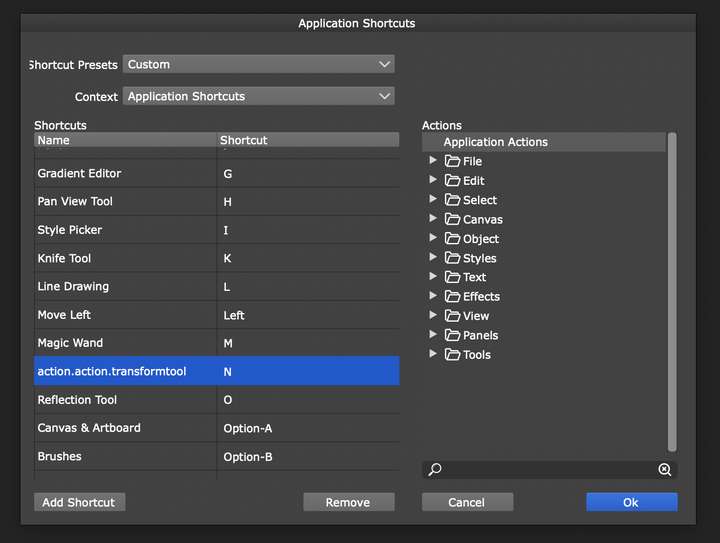Click the Object folder icon
This screenshot has width=720, height=543.
452,239
